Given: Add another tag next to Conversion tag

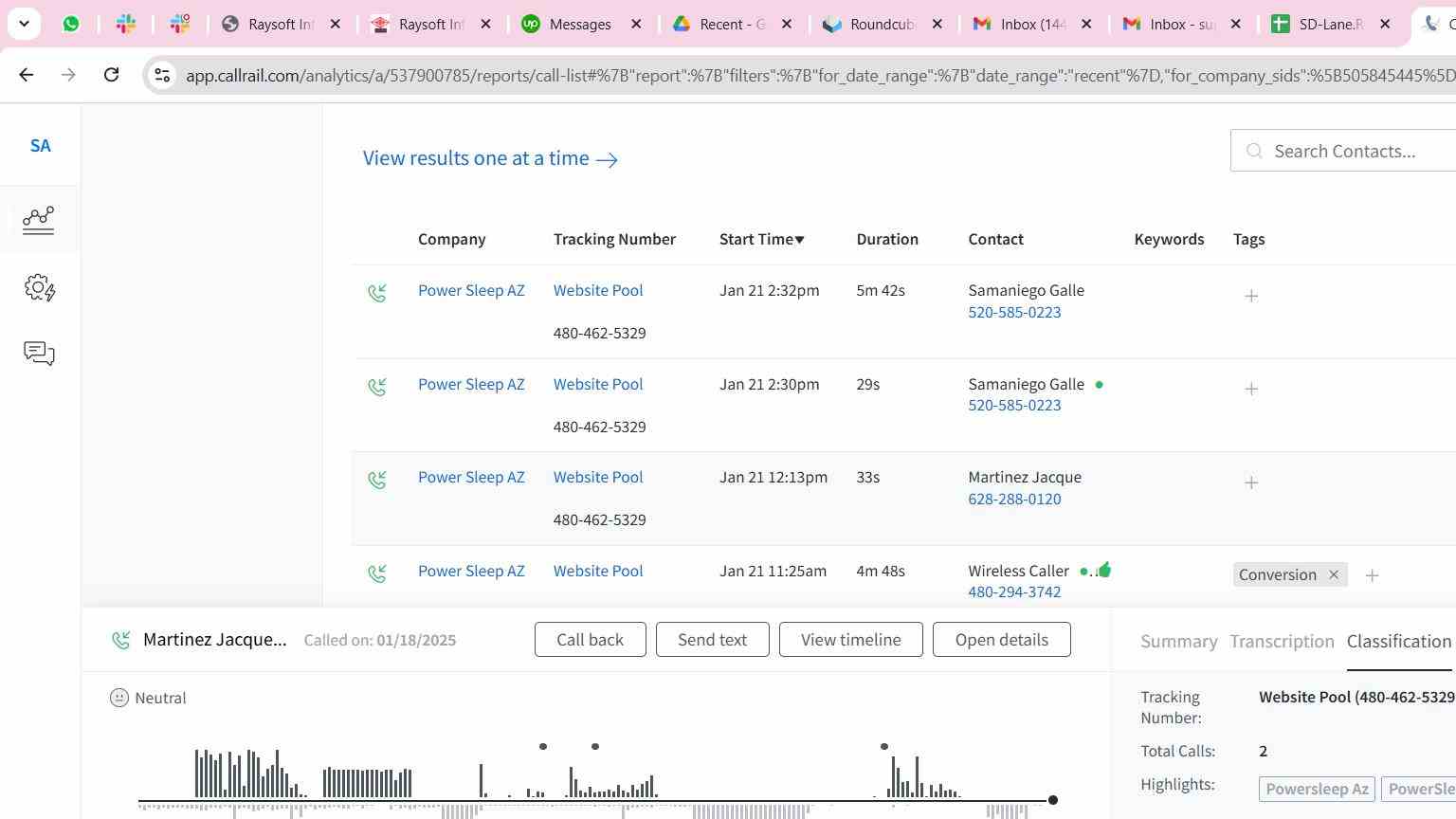Looking at the screenshot, I should click(x=1372, y=575).
